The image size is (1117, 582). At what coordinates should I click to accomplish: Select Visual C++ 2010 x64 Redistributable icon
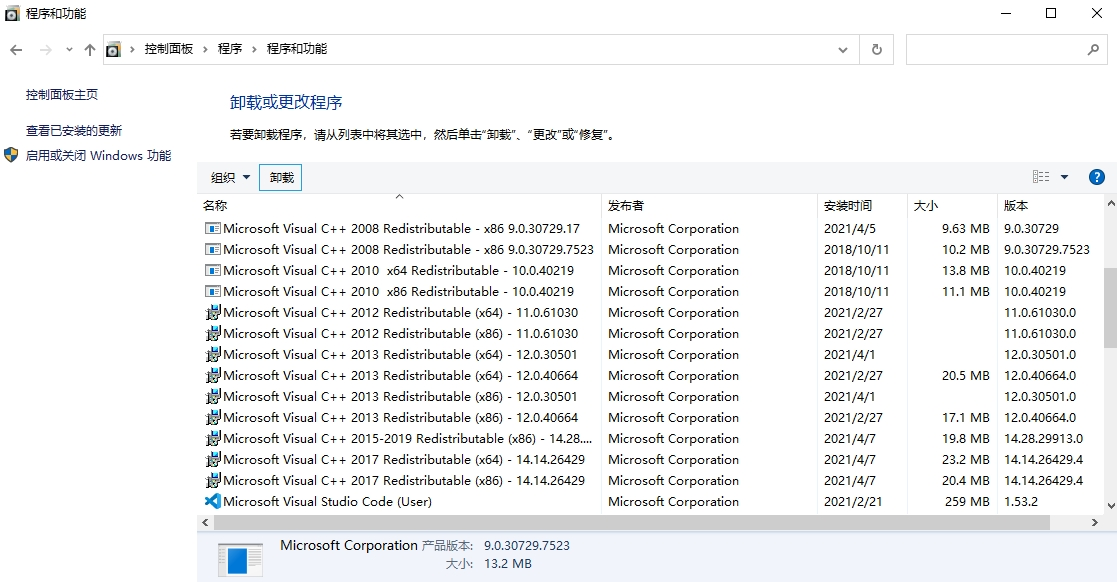pos(213,271)
